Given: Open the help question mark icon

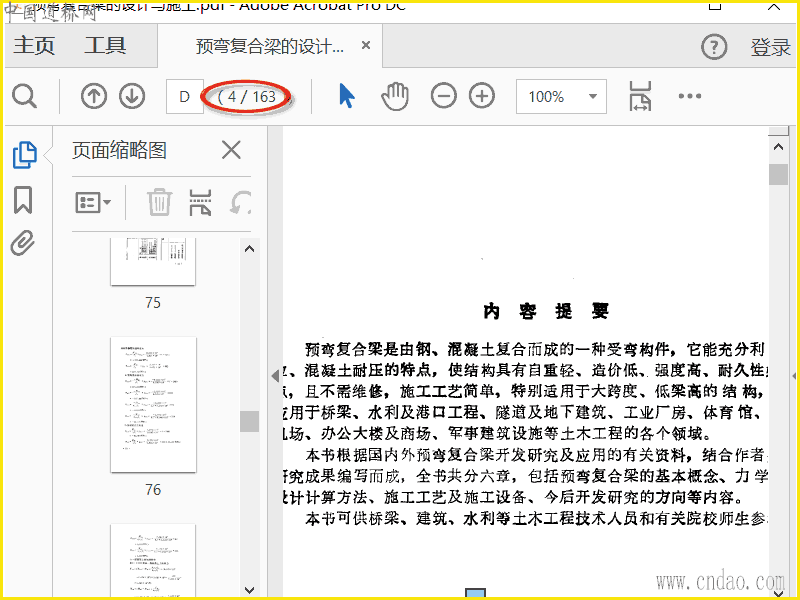Looking at the screenshot, I should [714, 47].
